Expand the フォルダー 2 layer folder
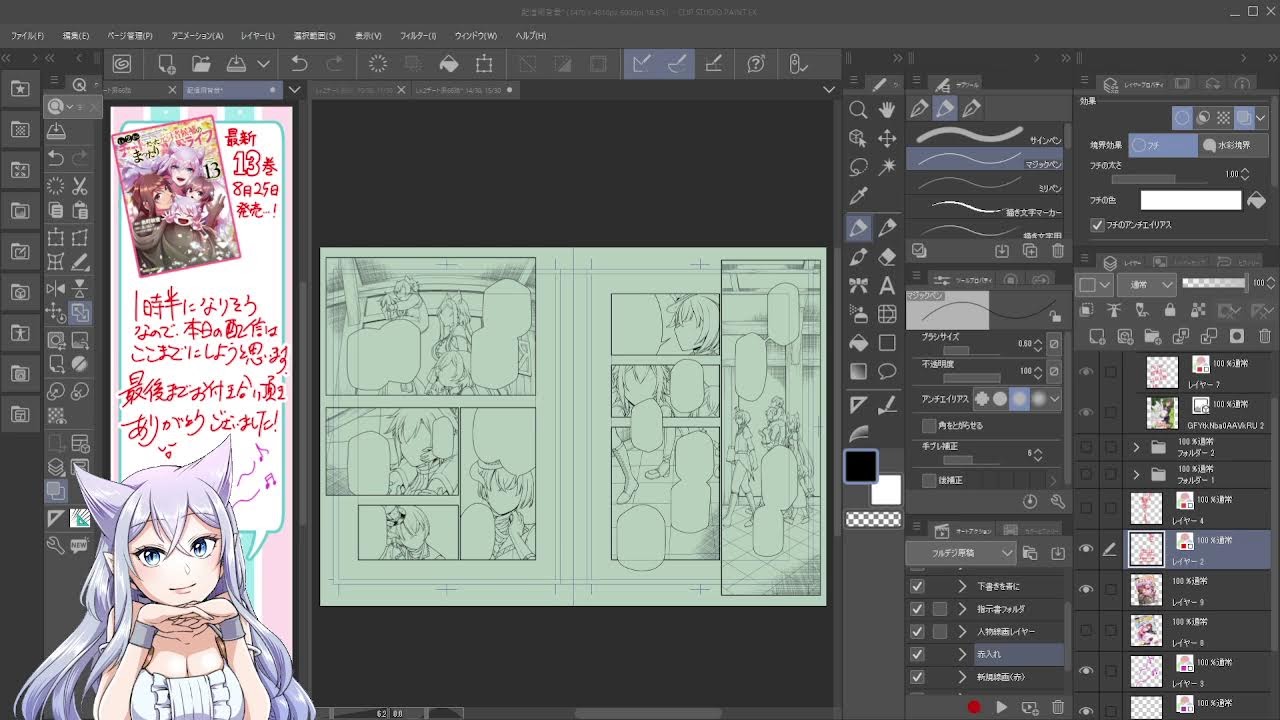 point(1136,447)
